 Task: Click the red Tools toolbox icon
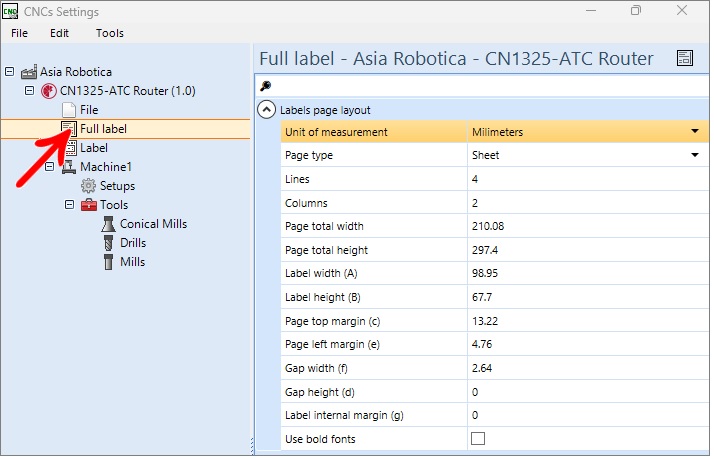tap(89, 205)
